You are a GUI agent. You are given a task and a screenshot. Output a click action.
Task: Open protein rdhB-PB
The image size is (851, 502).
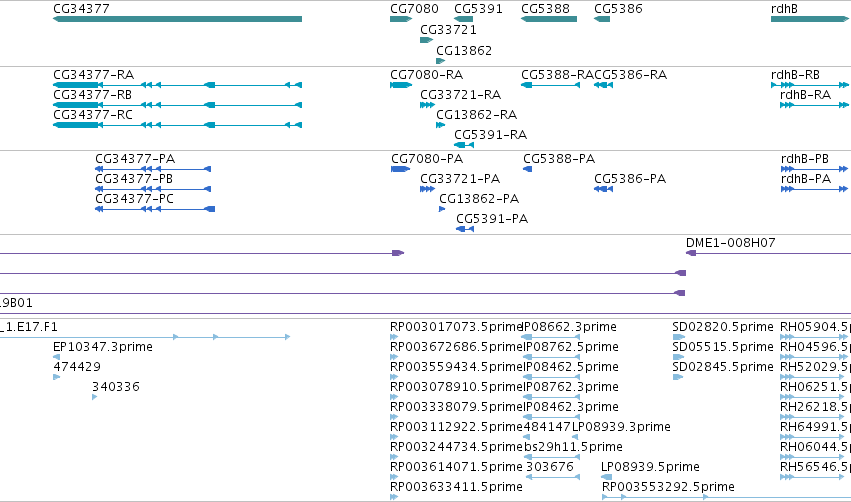click(816, 169)
